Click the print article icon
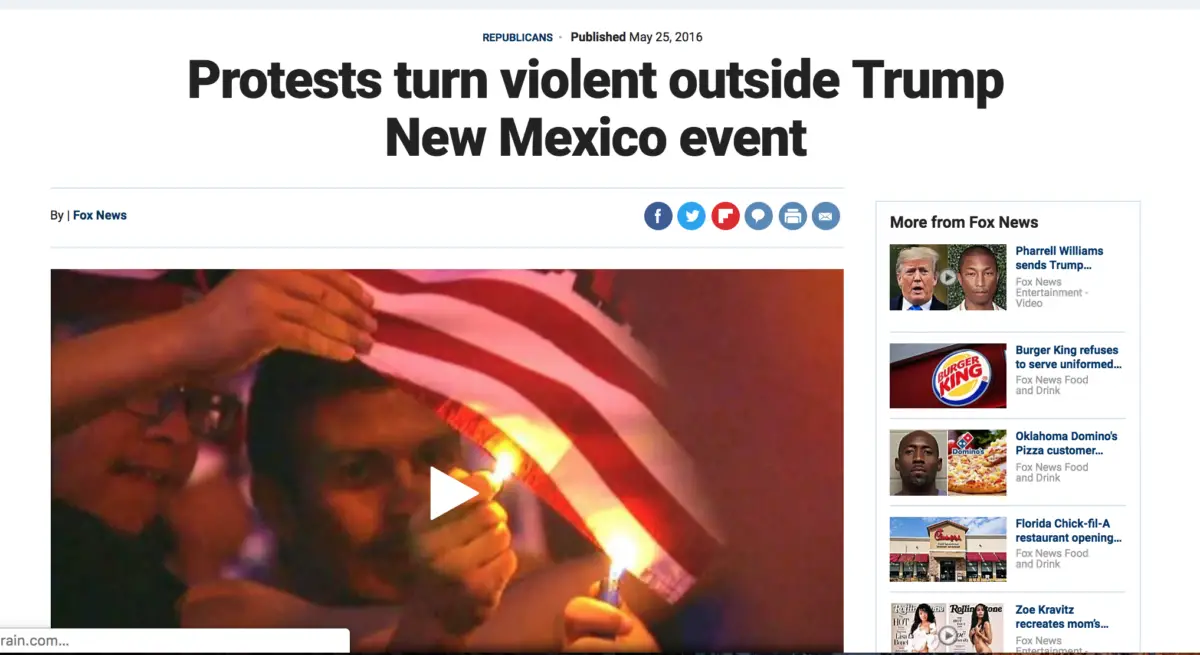The height and width of the screenshot is (655, 1200). [x=793, y=216]
